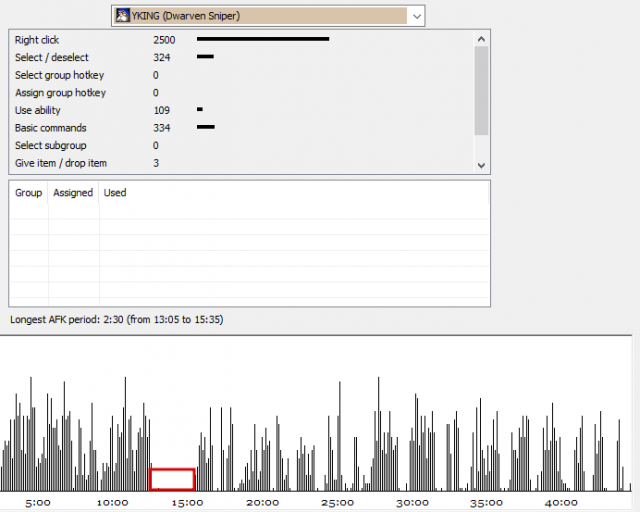Sort by the Assigned column header
This screenshot has width=640, height=512.
coord(73,193)
